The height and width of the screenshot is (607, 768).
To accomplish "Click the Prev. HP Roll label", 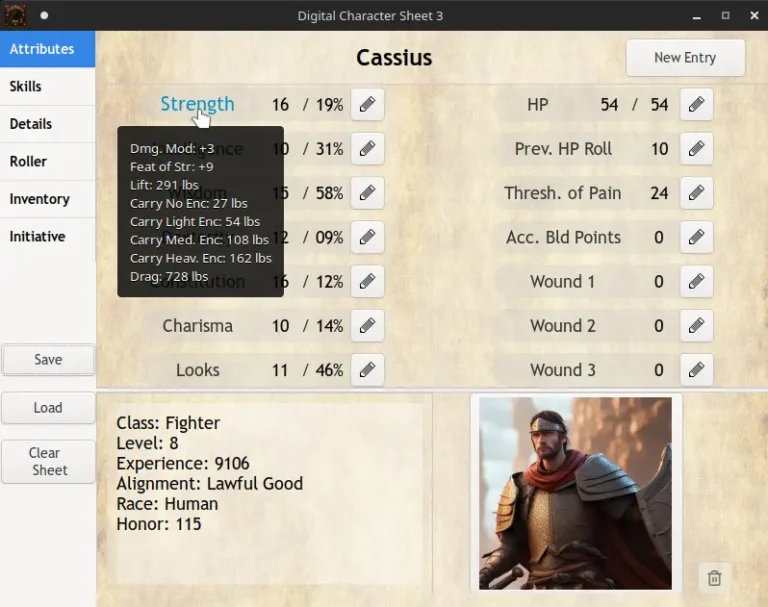I will point(563,148).
